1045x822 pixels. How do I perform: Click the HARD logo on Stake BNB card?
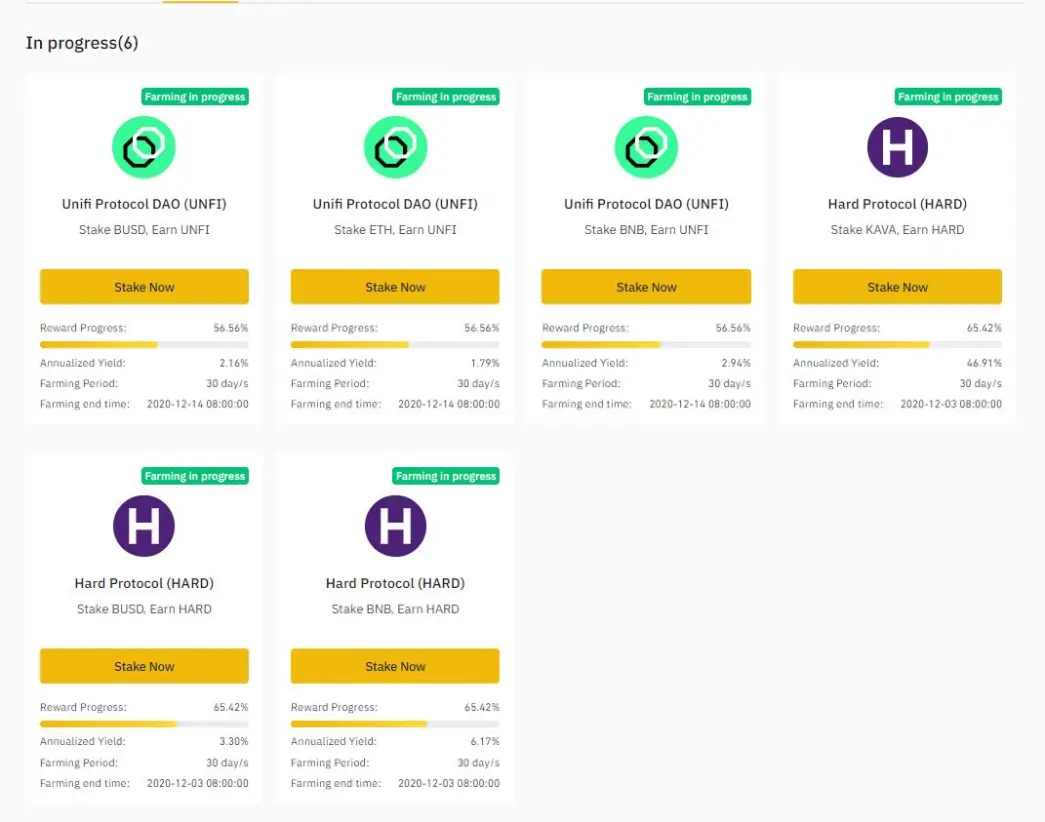coord(395,526)
